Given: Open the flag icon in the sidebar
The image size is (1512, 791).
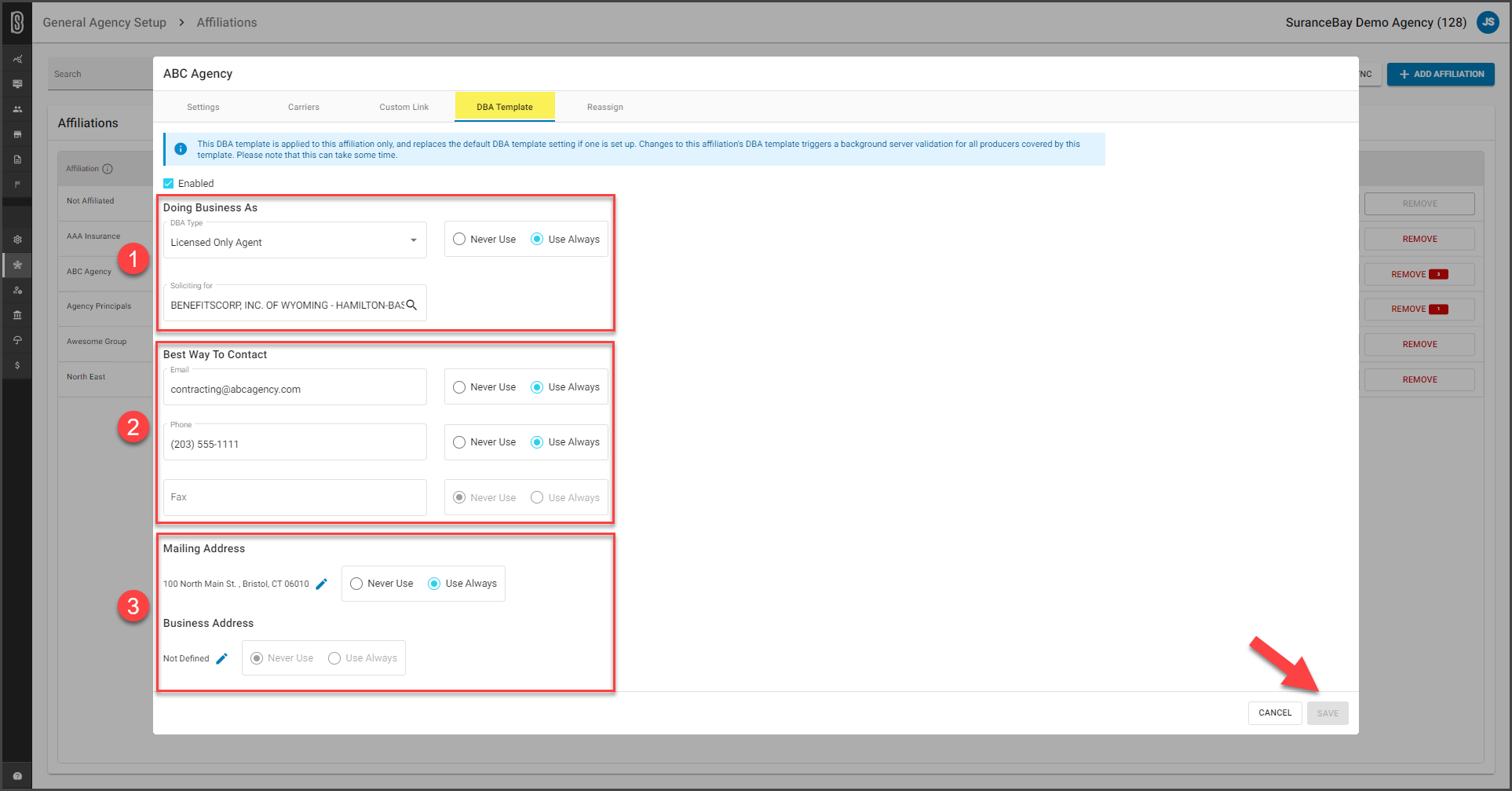Looking at the screenshot, I should tap(17, 185).
